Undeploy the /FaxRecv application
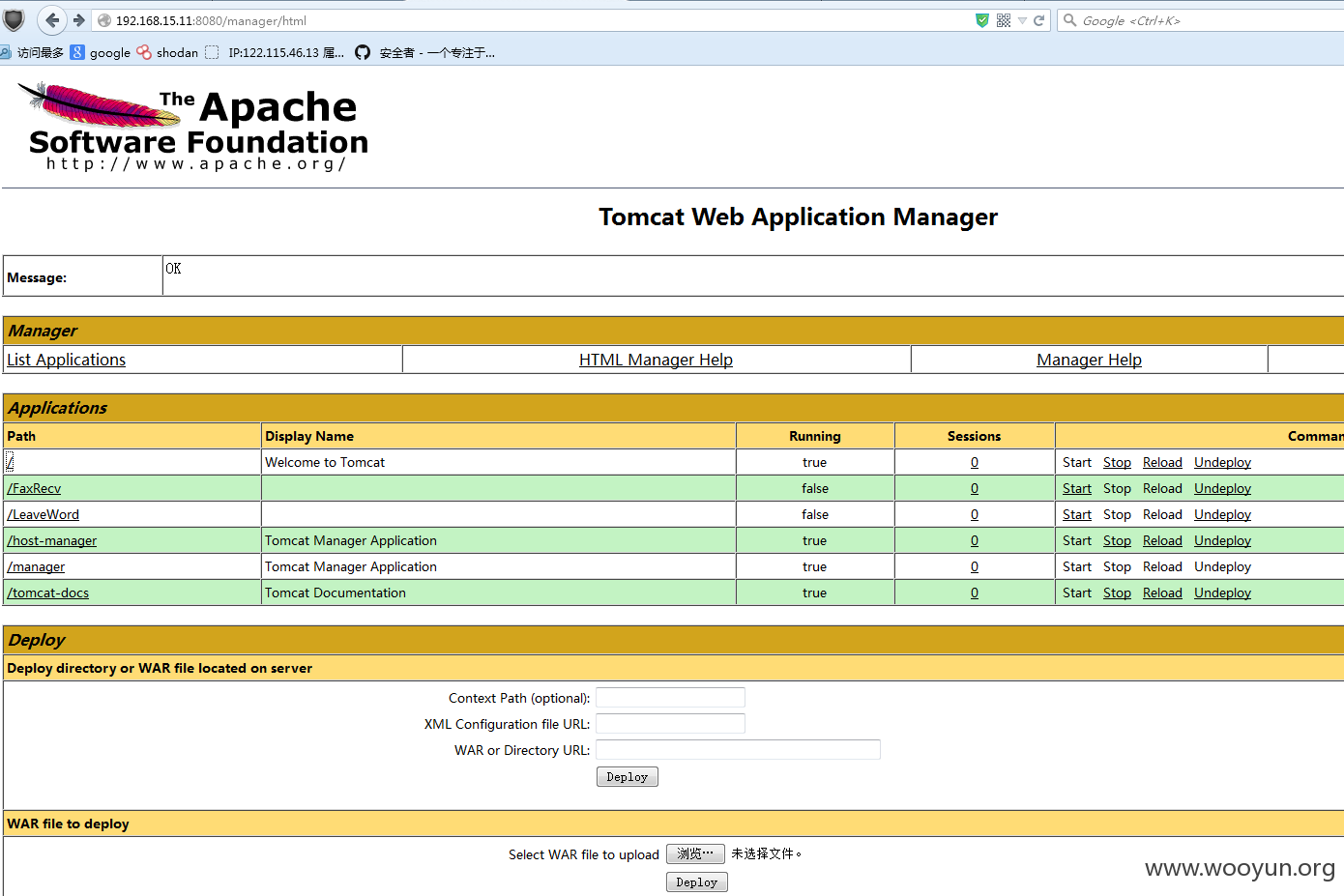 point(1222,488)
